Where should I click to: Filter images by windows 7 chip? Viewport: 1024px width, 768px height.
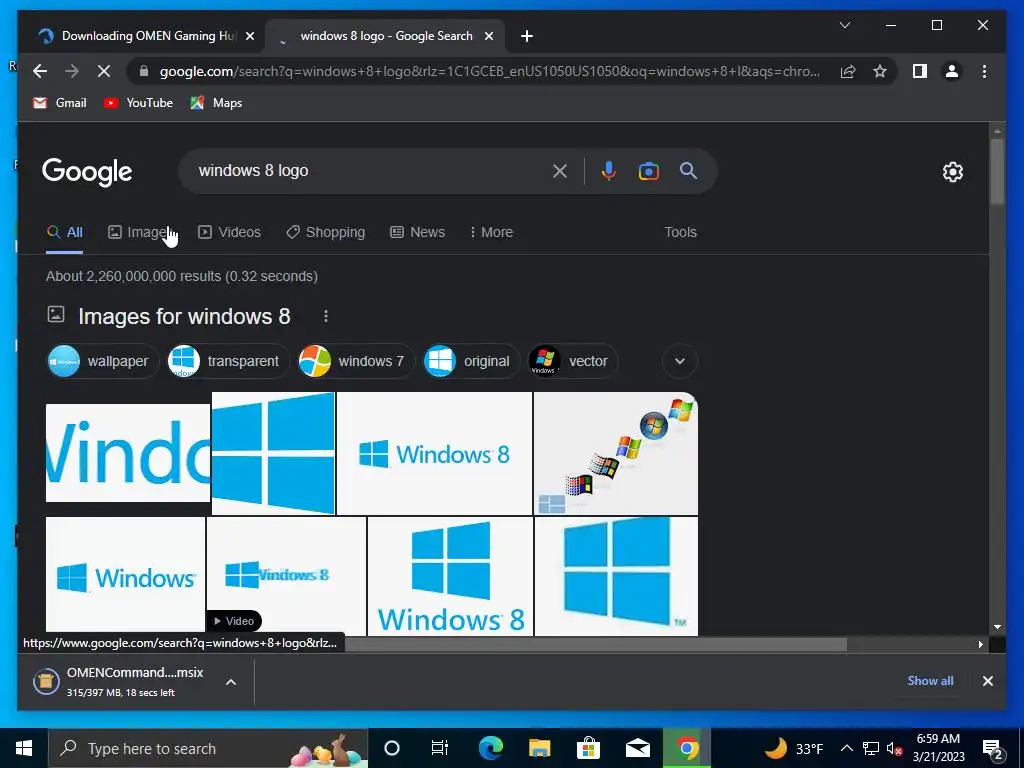pyautogui.click(x=356, y=361)
